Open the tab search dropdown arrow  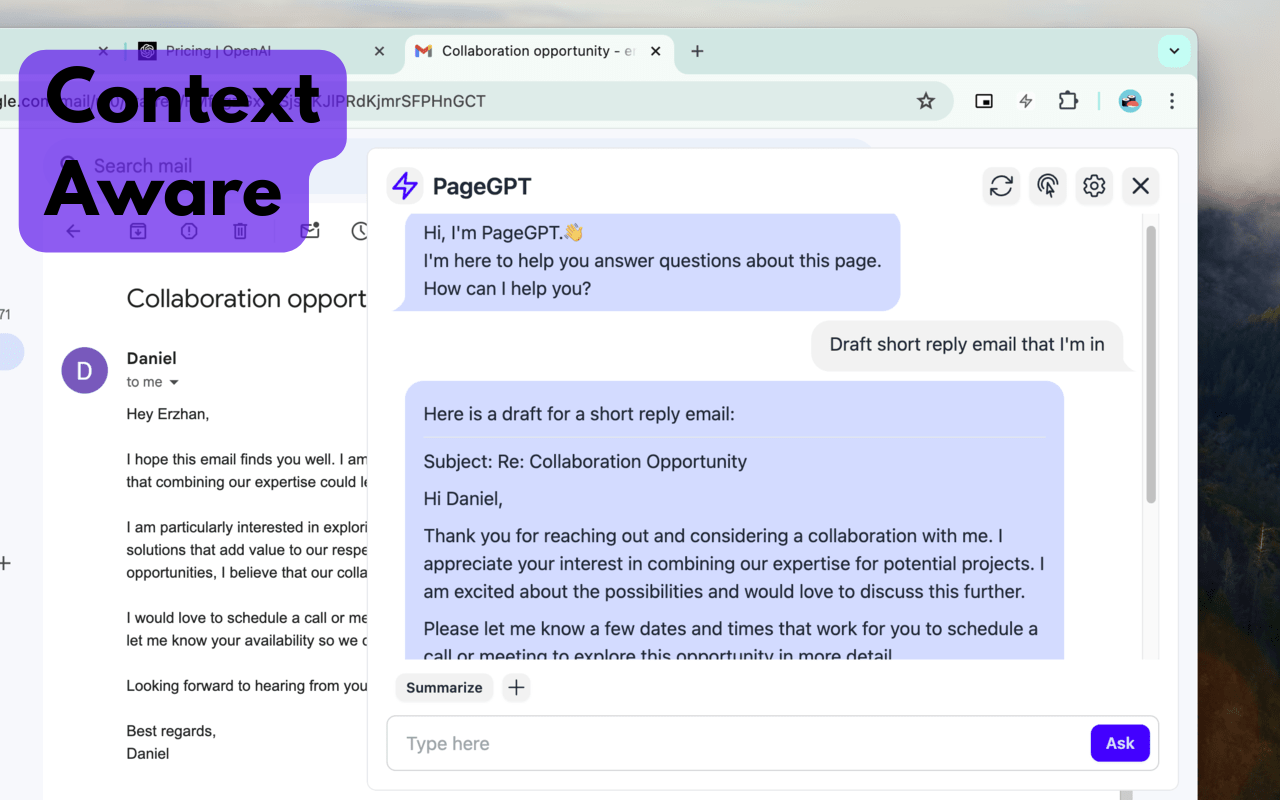point(1174,51)
